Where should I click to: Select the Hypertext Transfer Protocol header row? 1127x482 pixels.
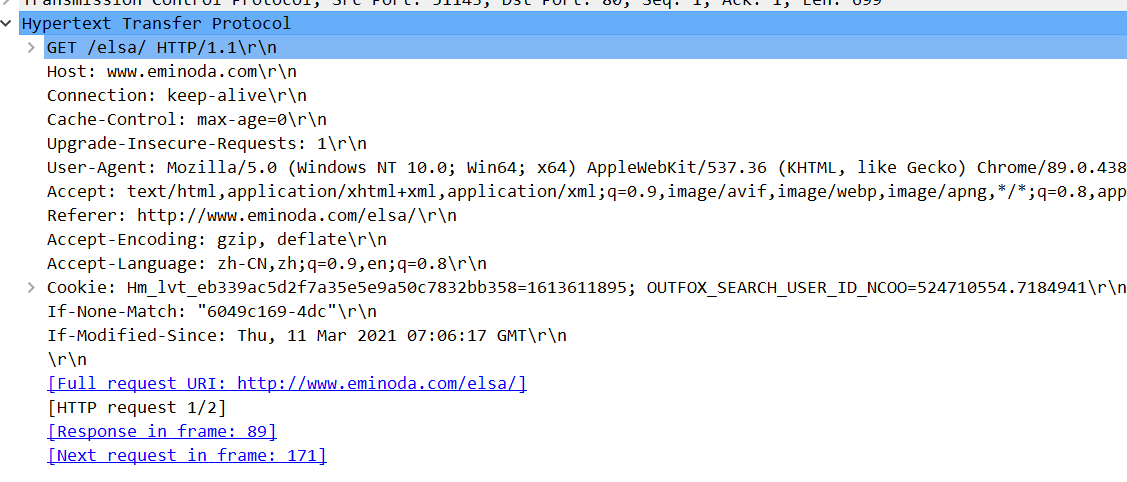pos(564,23)
